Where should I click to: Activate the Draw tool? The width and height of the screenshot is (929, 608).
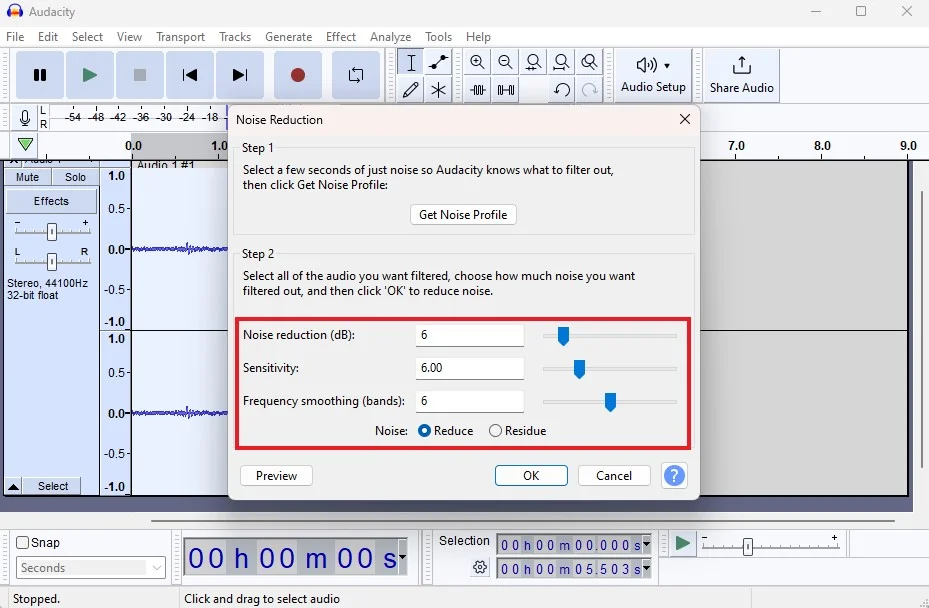pyautogui.click(x=411, y=90)
